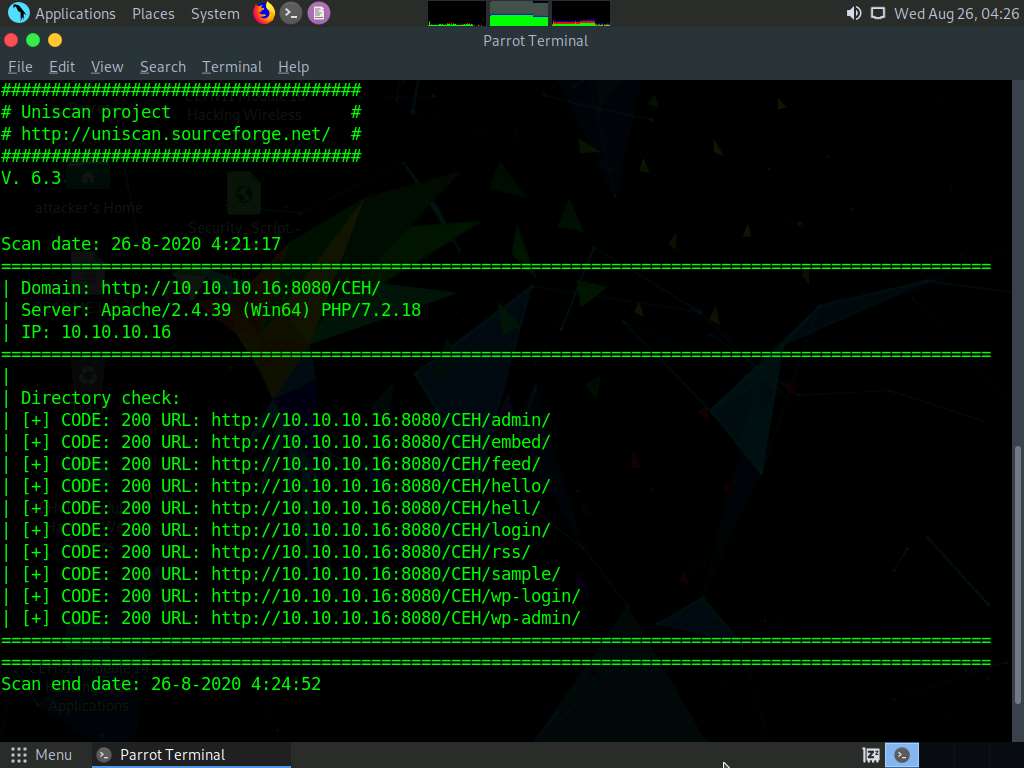Click the CEH/feed/ URL line
1024x768 pixels.
tap(376, 464)
